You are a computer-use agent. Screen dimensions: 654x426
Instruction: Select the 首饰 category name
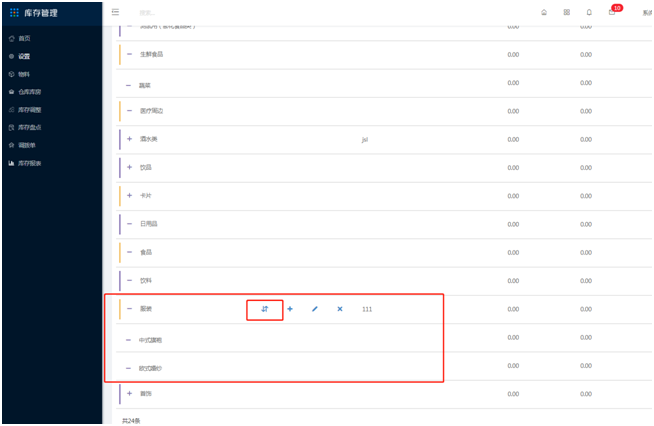[x=146, y=393]
